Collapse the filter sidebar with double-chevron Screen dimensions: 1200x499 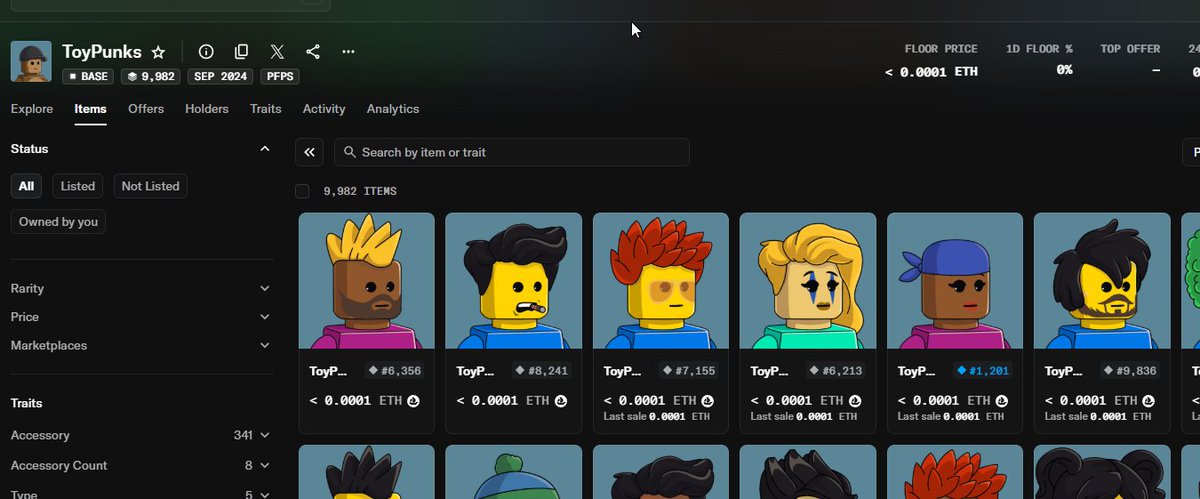coord(310,152)
